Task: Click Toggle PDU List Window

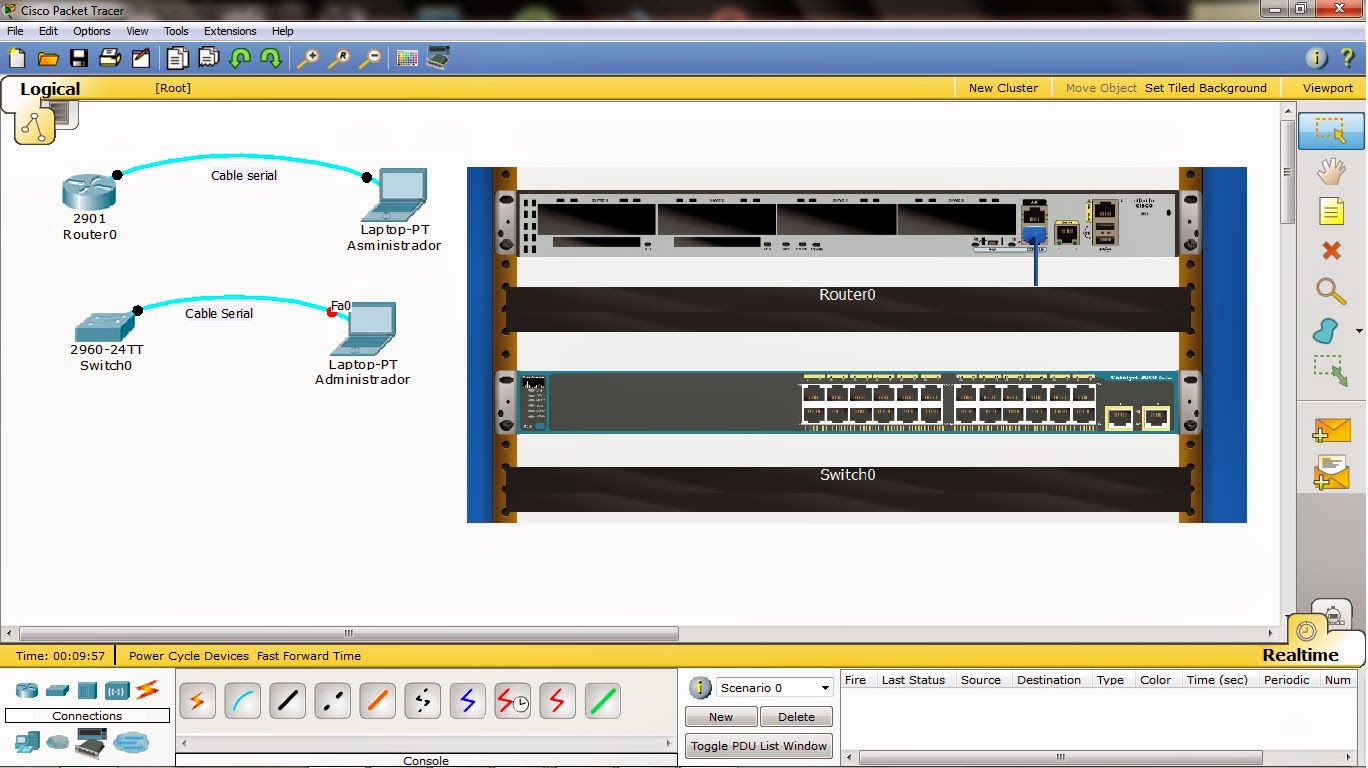Action: coord(758,746)
